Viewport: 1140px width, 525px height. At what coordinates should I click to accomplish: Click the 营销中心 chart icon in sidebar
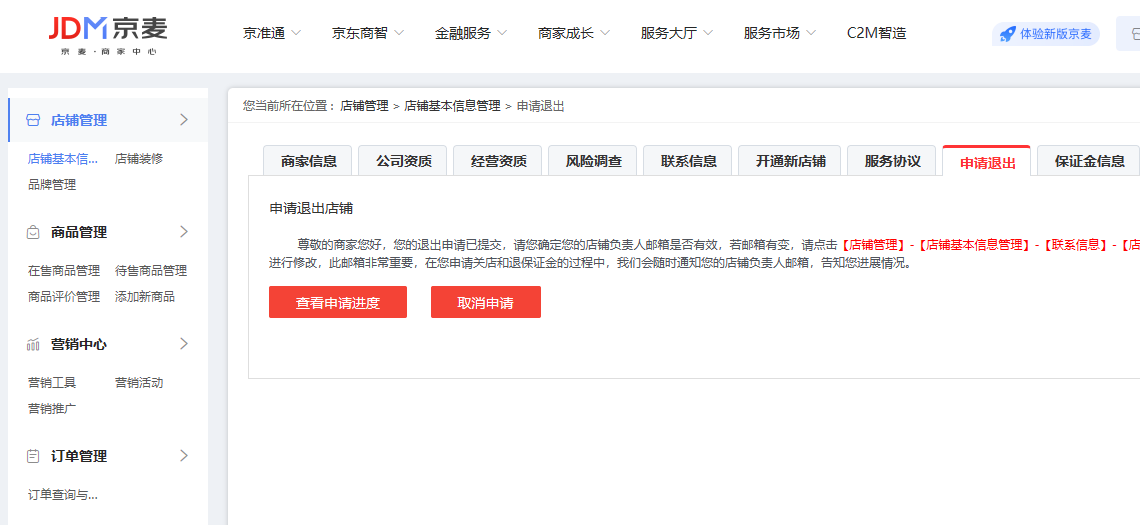tap(32, 344)
